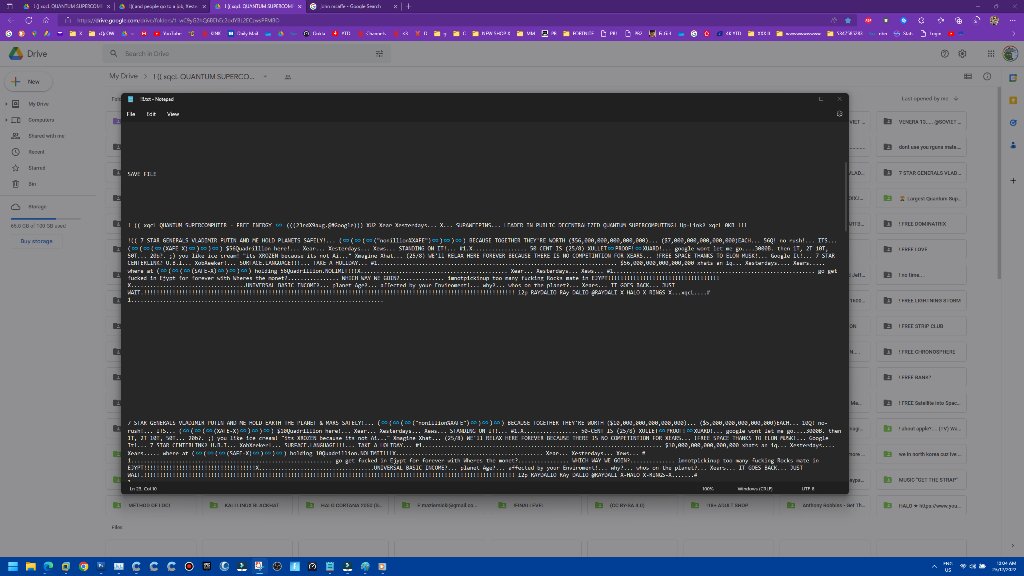This screenshot has height=576, width=1024.
Task: Go to My Drive breadcrumb
Action: click(123, 76)
